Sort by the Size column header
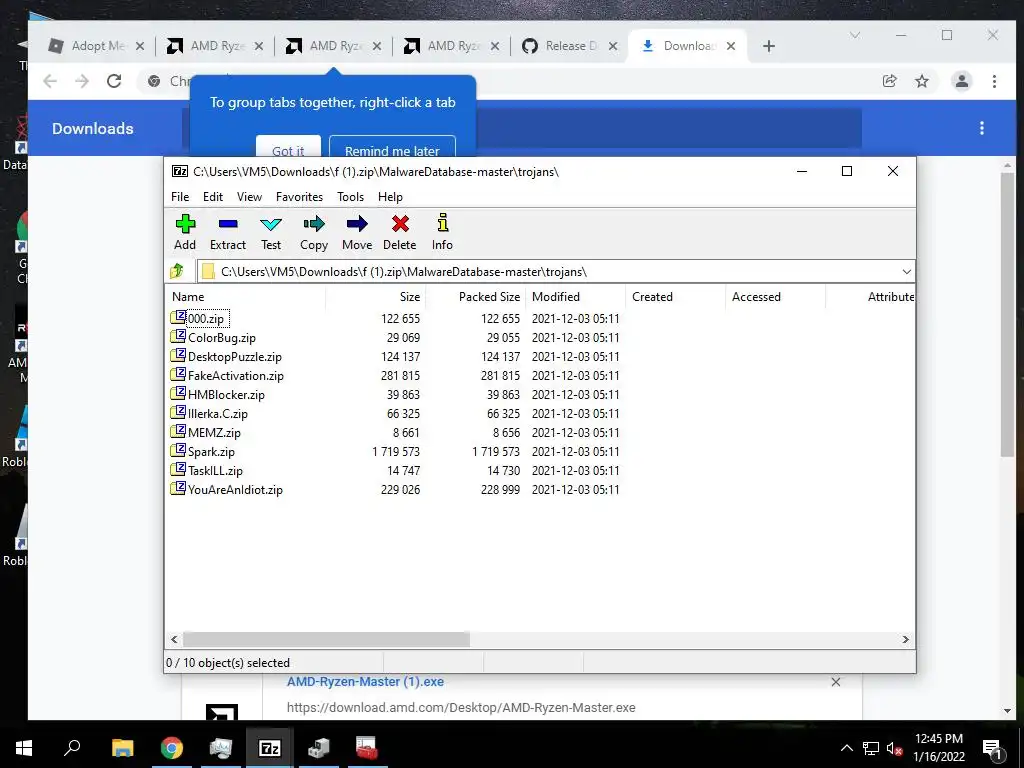1024x768 pixels. click(x=376, y=296)
